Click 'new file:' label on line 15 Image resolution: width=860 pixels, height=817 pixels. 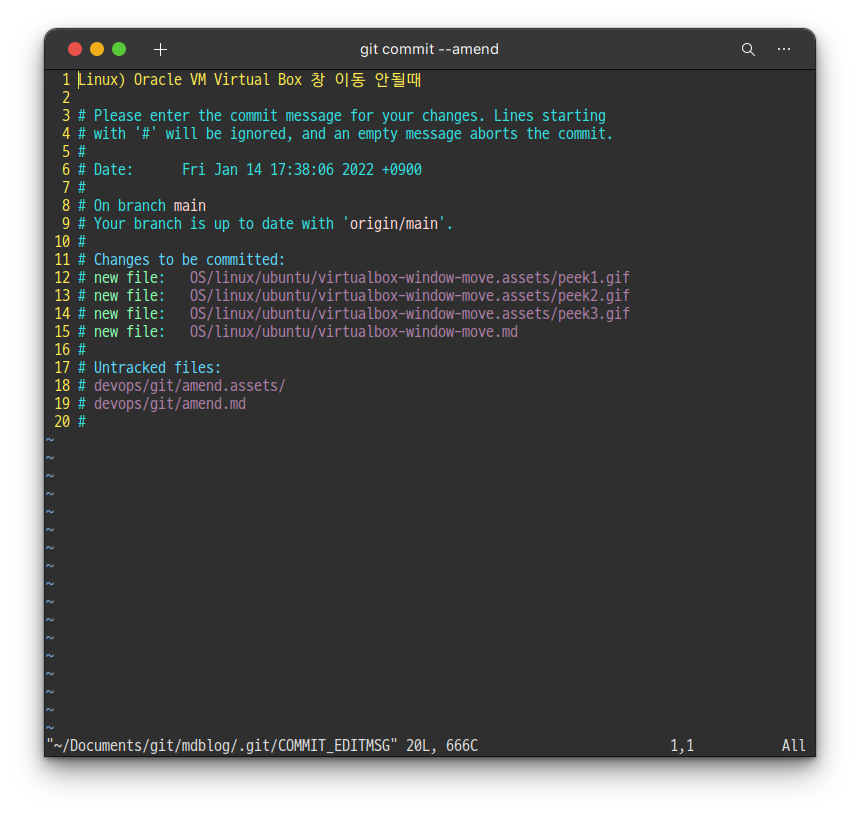coord(129,332)
